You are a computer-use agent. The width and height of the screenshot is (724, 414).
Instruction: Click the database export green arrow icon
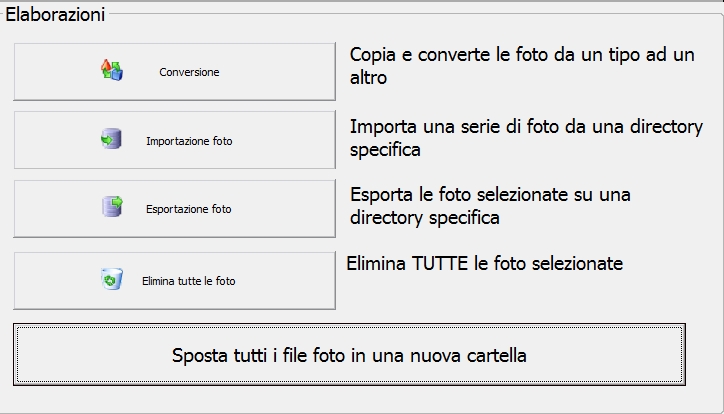pos(112,206)
